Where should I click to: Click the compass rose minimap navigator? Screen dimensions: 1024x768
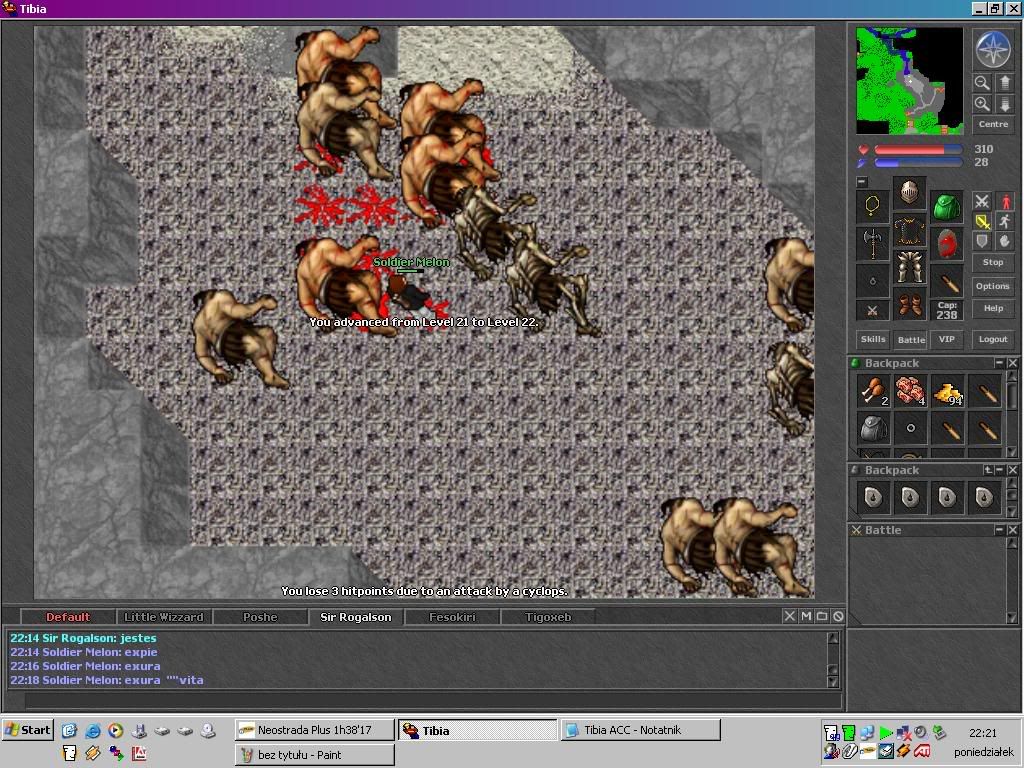click(993, 50)
